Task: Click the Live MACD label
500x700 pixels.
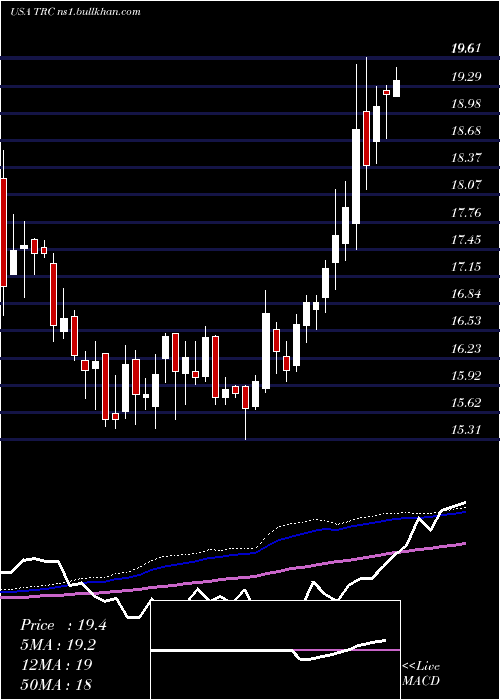Action: pos(421,674)
